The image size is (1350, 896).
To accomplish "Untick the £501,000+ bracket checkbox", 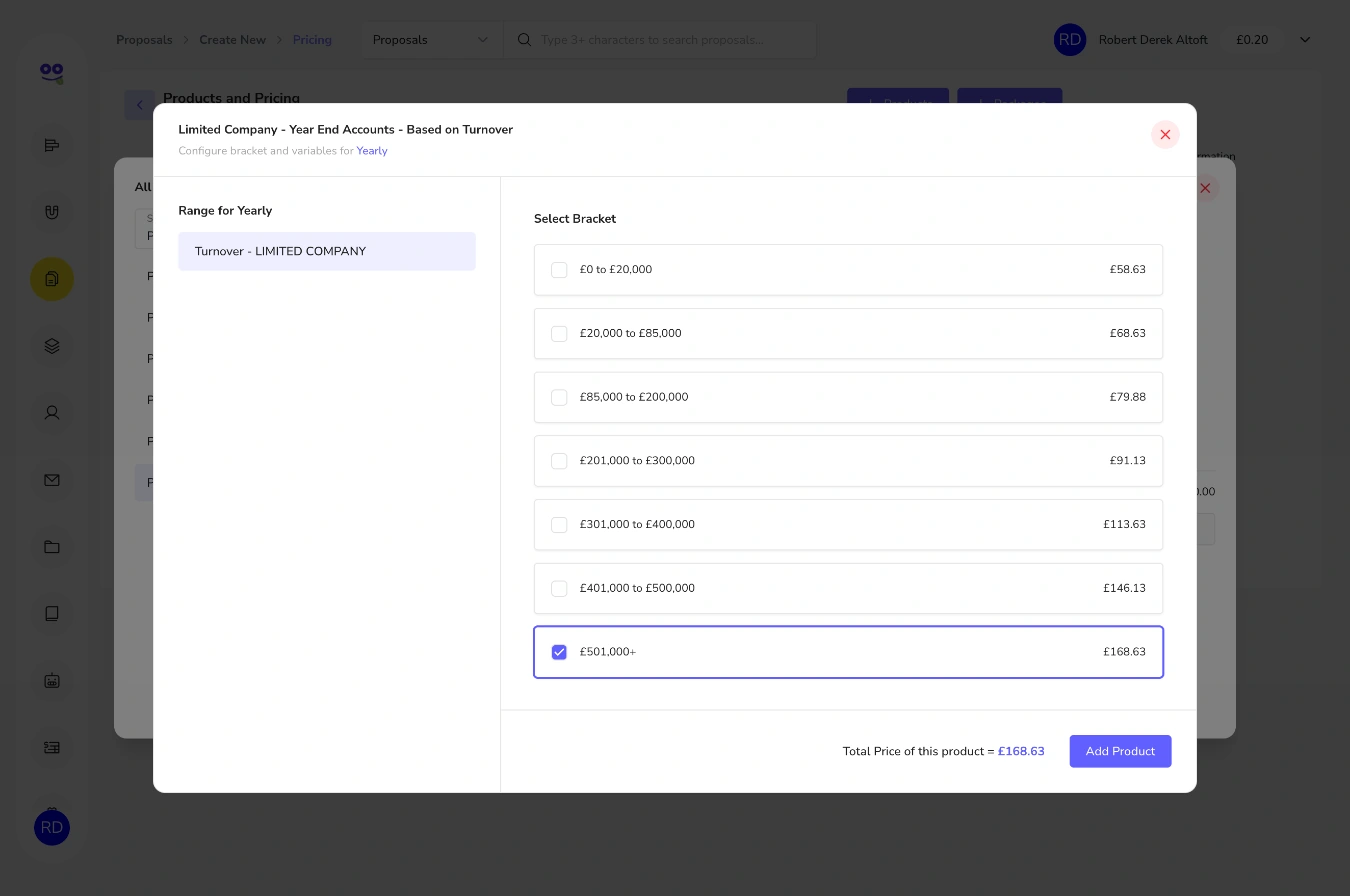I will 559,652.
